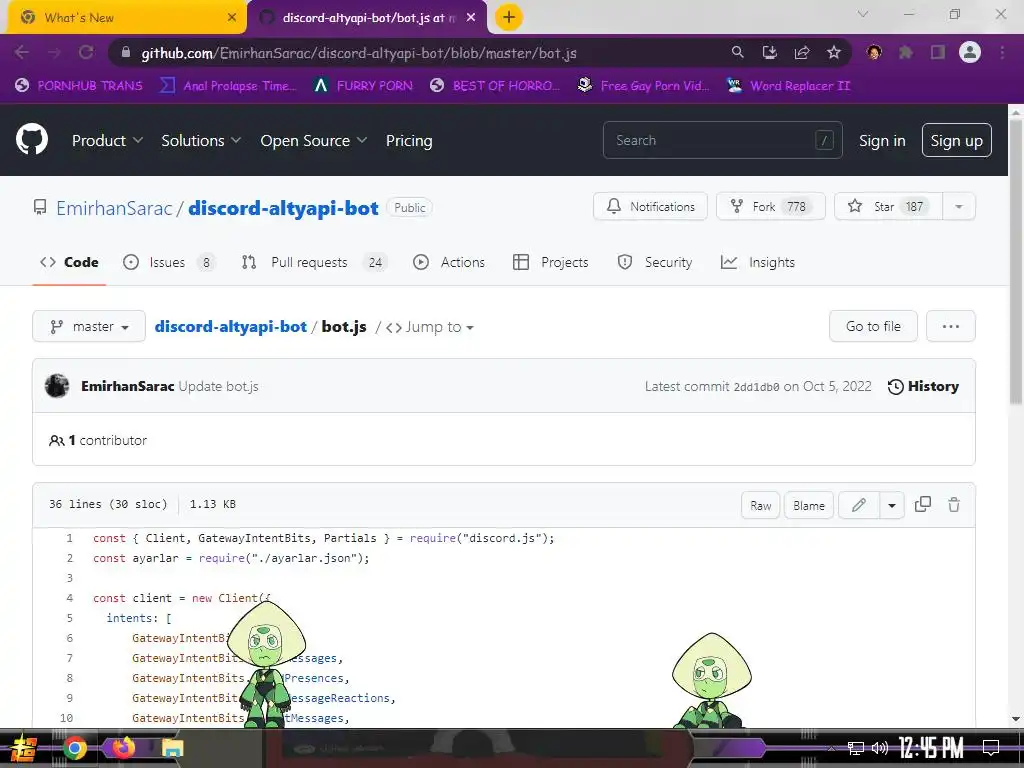The image size is (1024, 768).
Task: Click EmirhanSarac's commit author avatar
Action: 57,386
